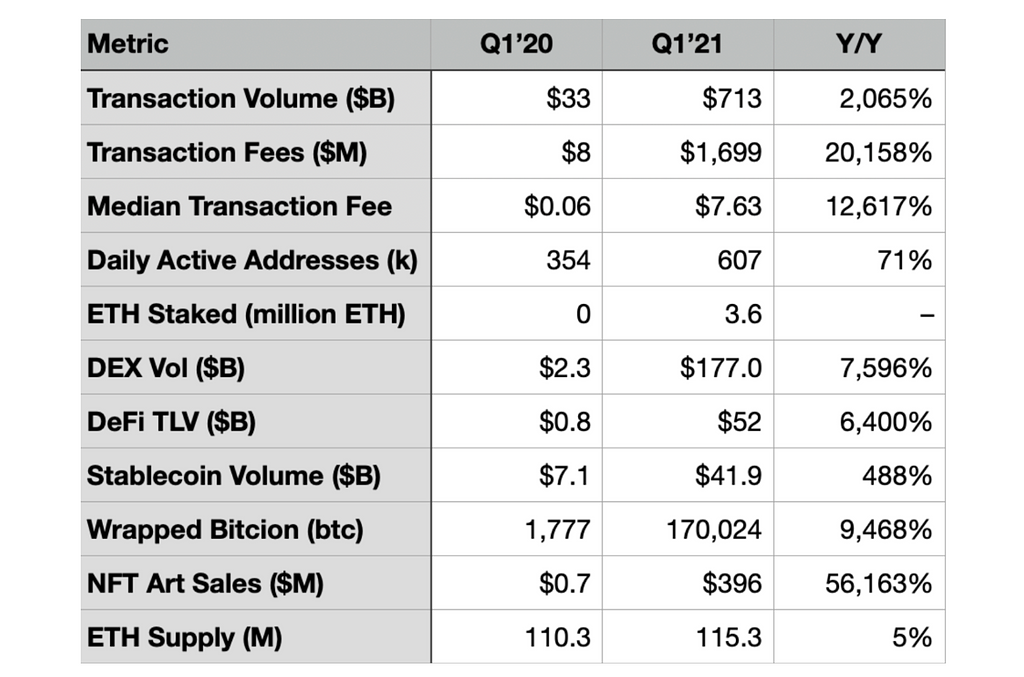
Task: Click the $713 transaction volume cell
Action: (732, 98)
